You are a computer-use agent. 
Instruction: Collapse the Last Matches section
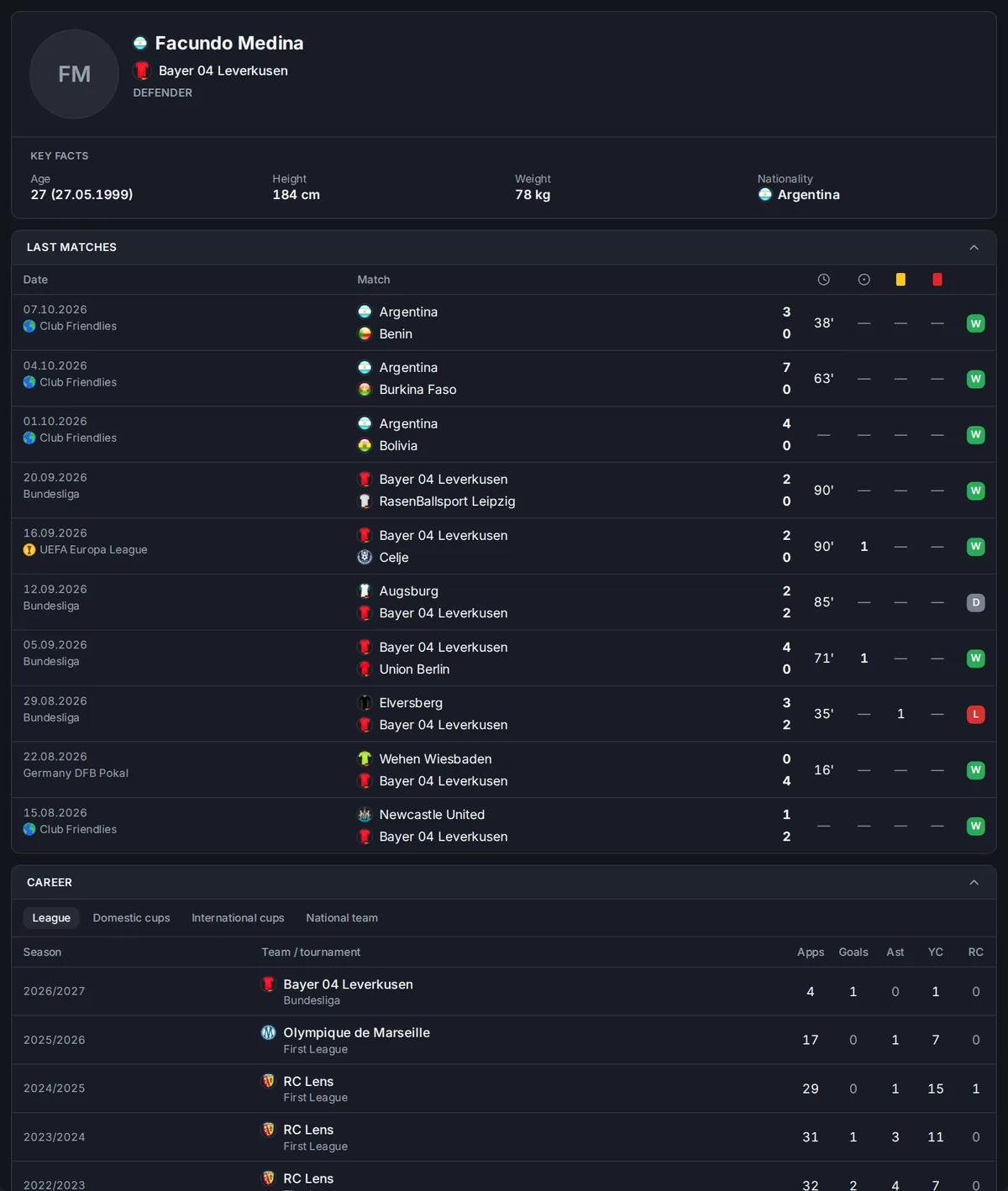coord(974,247)
